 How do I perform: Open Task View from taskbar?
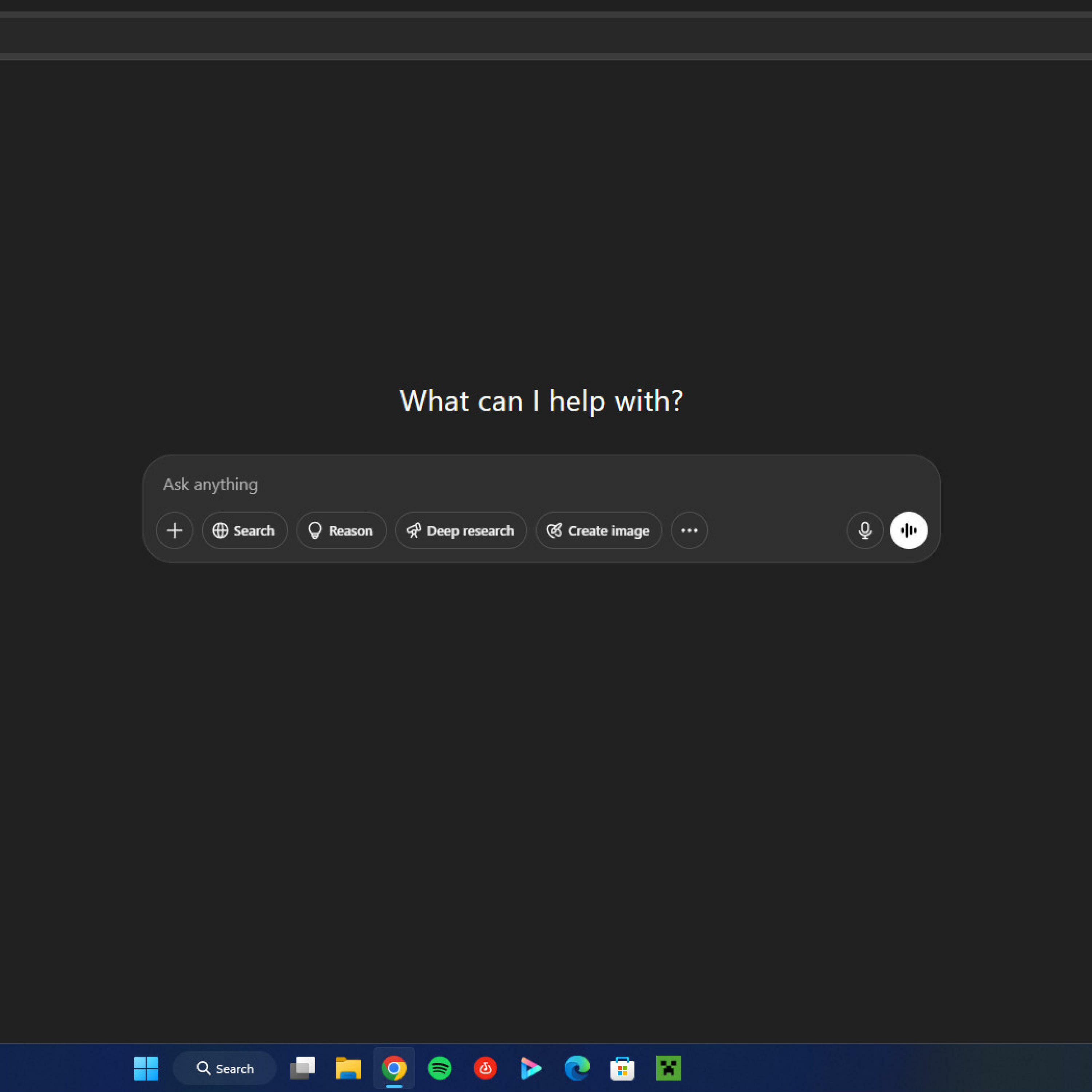tap(302, 1068)
